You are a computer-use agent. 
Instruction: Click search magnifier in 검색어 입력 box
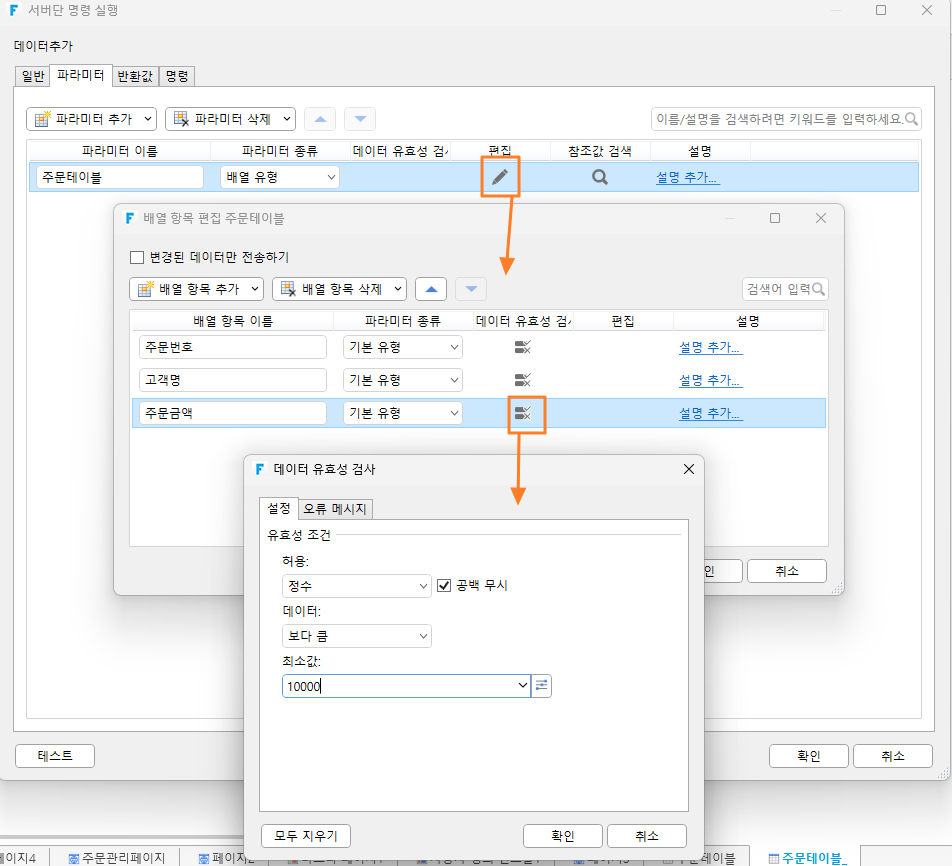point(818,289)
